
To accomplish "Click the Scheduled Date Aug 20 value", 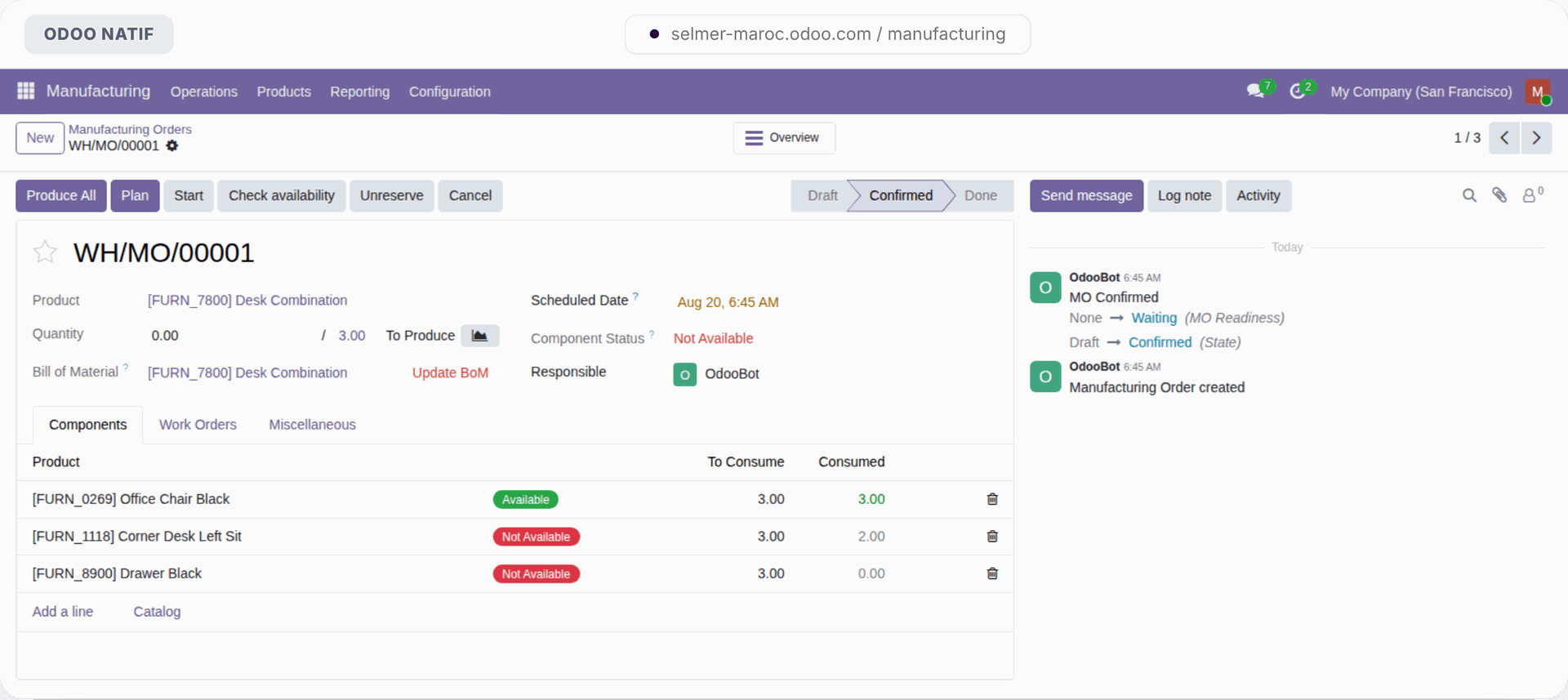I will click(728, 302).
